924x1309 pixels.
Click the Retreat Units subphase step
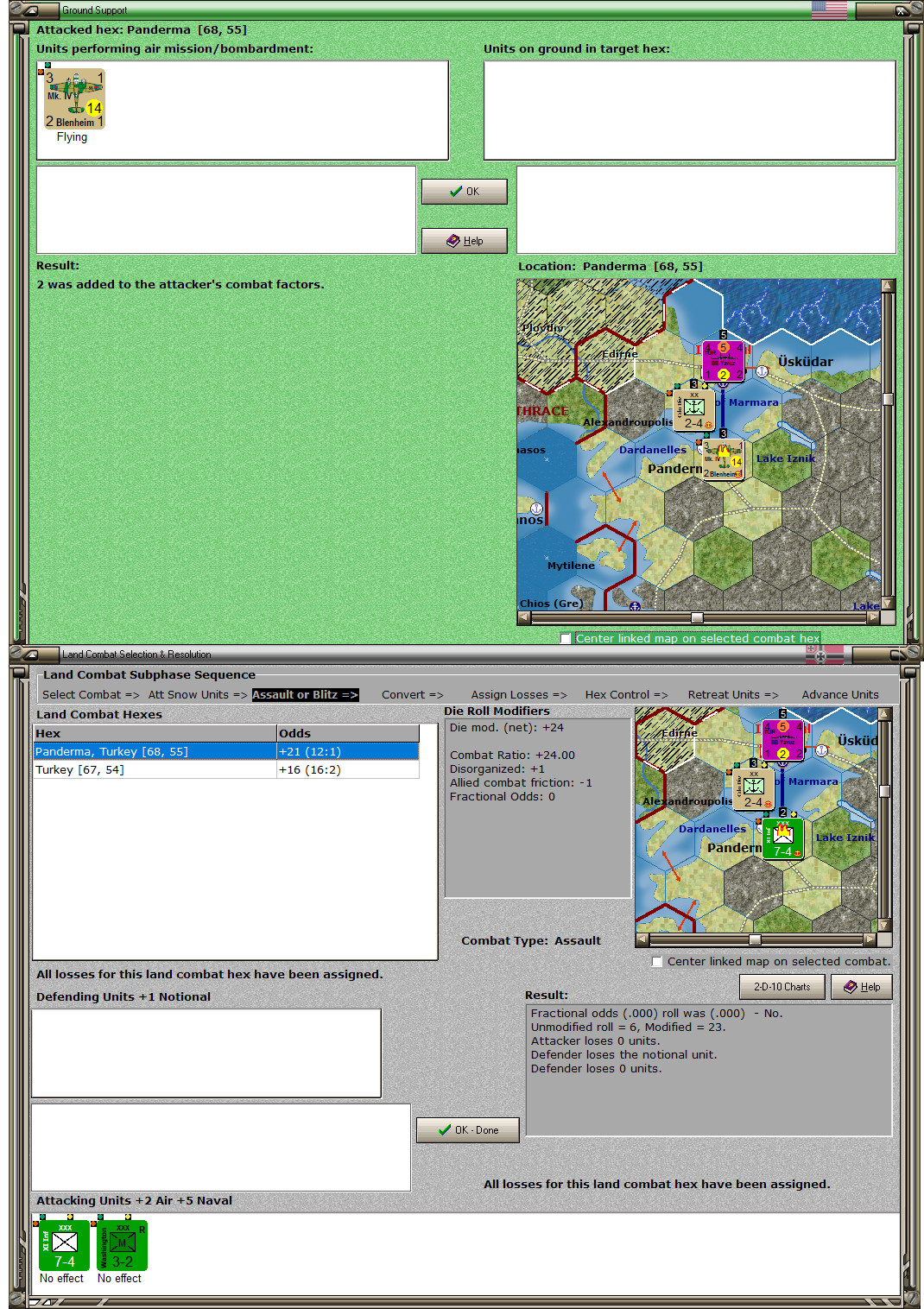[x=733, y=695]
